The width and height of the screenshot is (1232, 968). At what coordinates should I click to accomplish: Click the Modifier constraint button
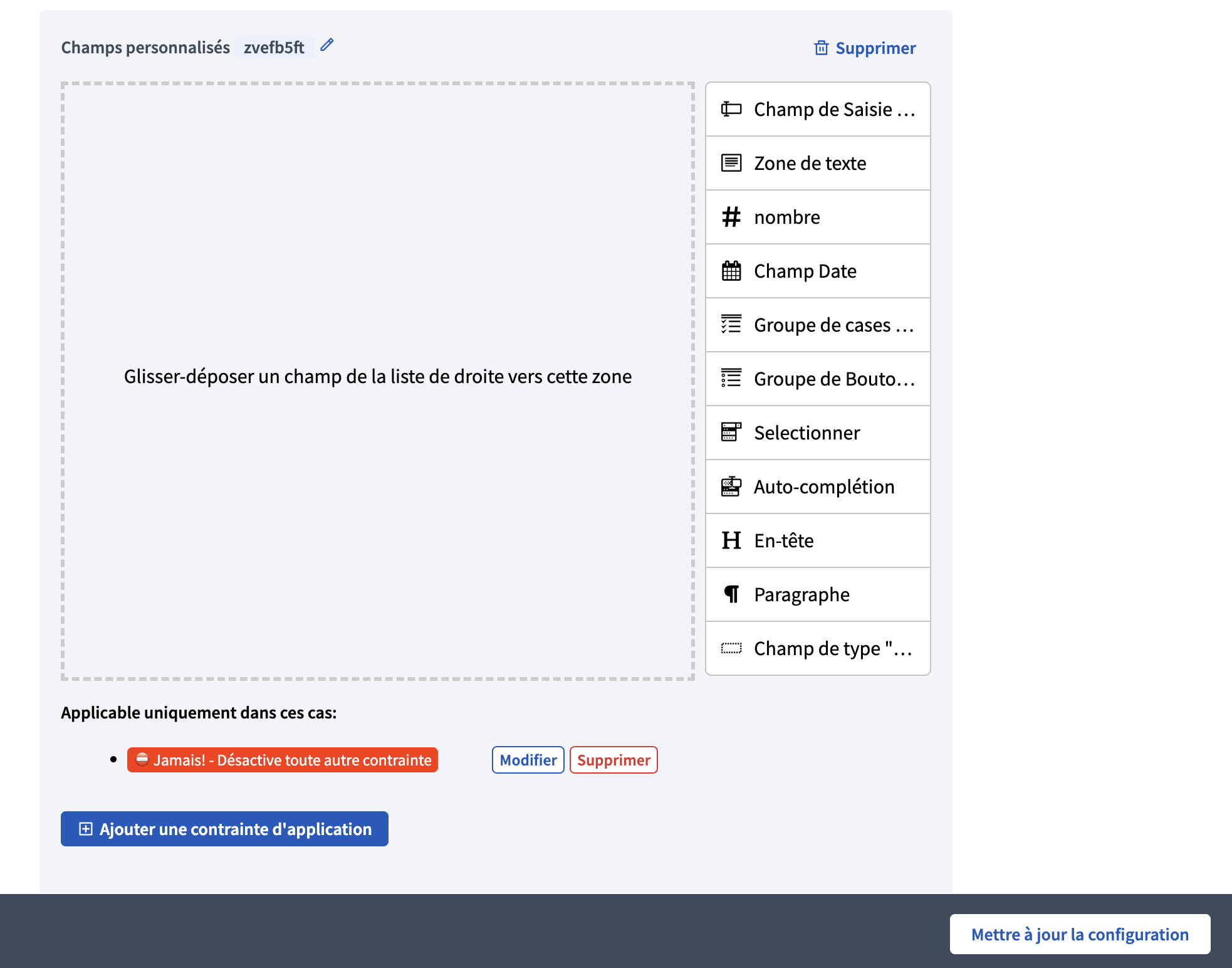528,760
